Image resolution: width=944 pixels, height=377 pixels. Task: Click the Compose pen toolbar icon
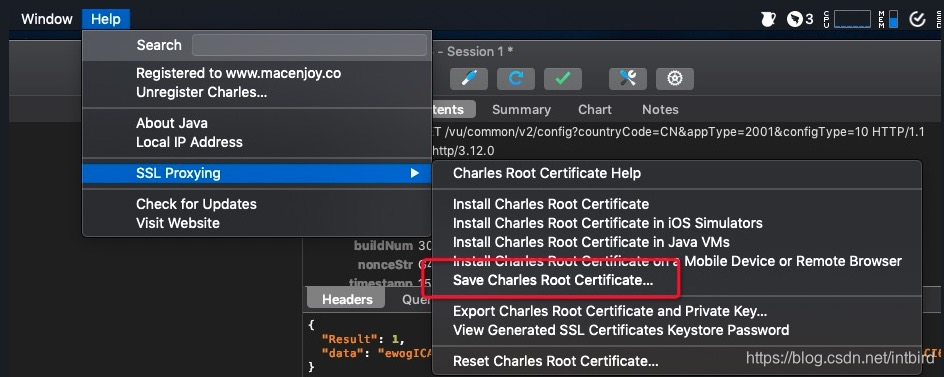pyautogui.click(x=468, y=78)
